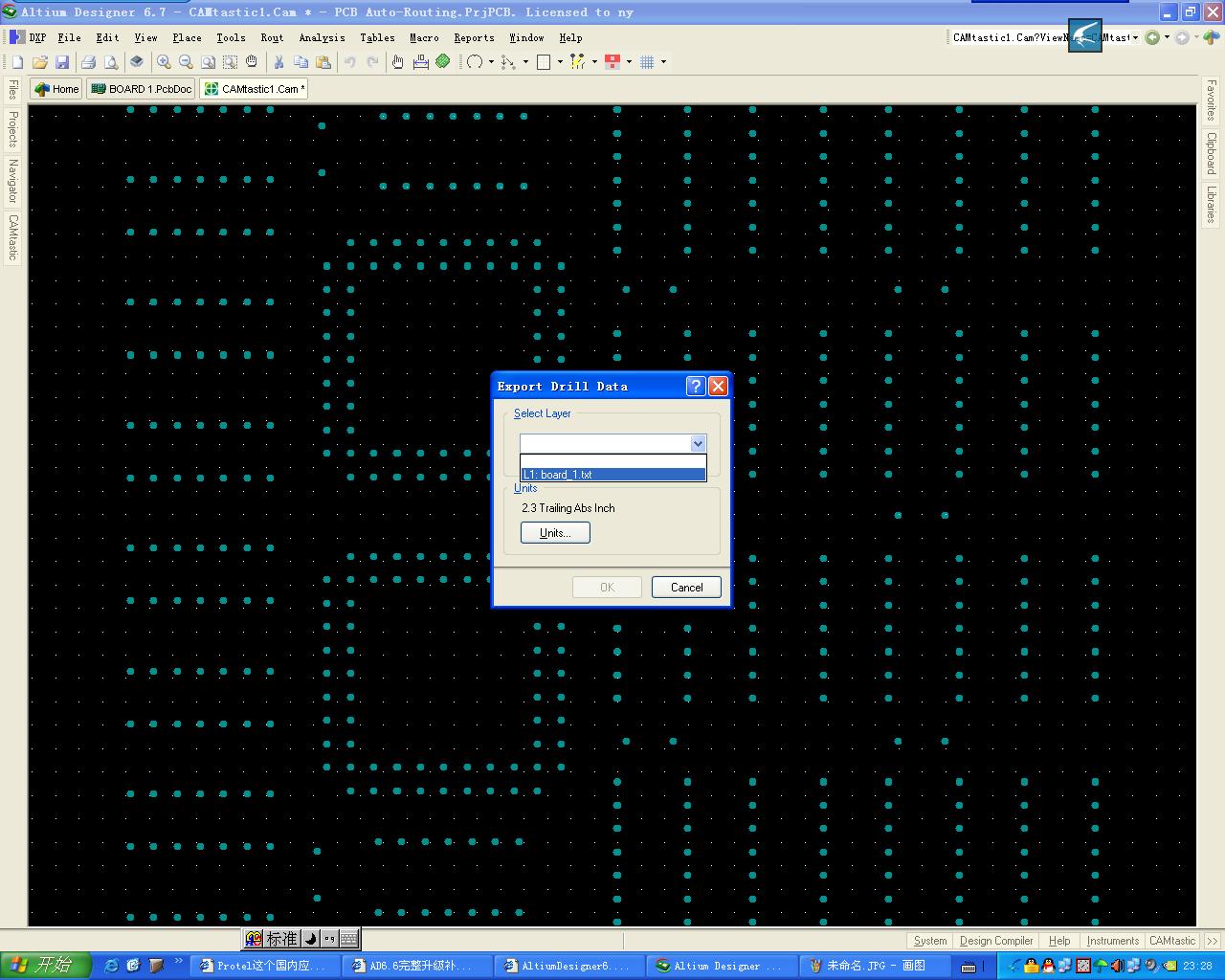Screen dimensions: 1225x980
Task: Click the Units... button
Action: point(555,533)
